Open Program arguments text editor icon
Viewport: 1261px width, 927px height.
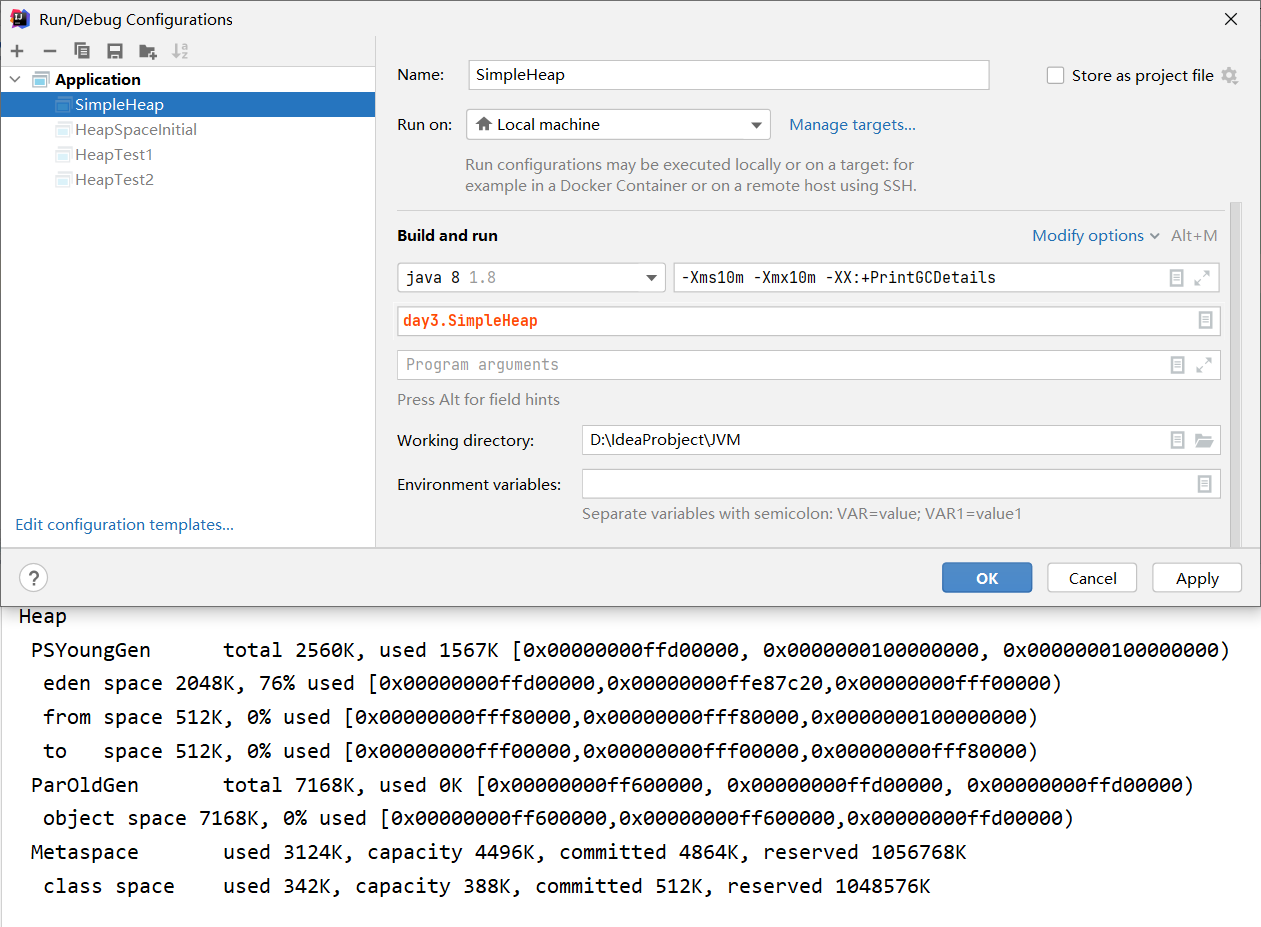click(1177, 365)
